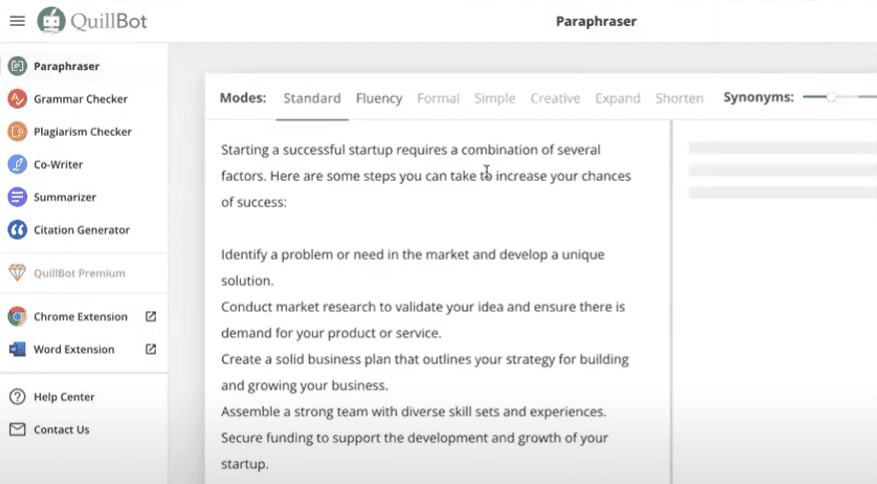Viewport: 877px width, 484px height.
Task: Open the Citation Generator quote icon
Action: pos(17,230)
